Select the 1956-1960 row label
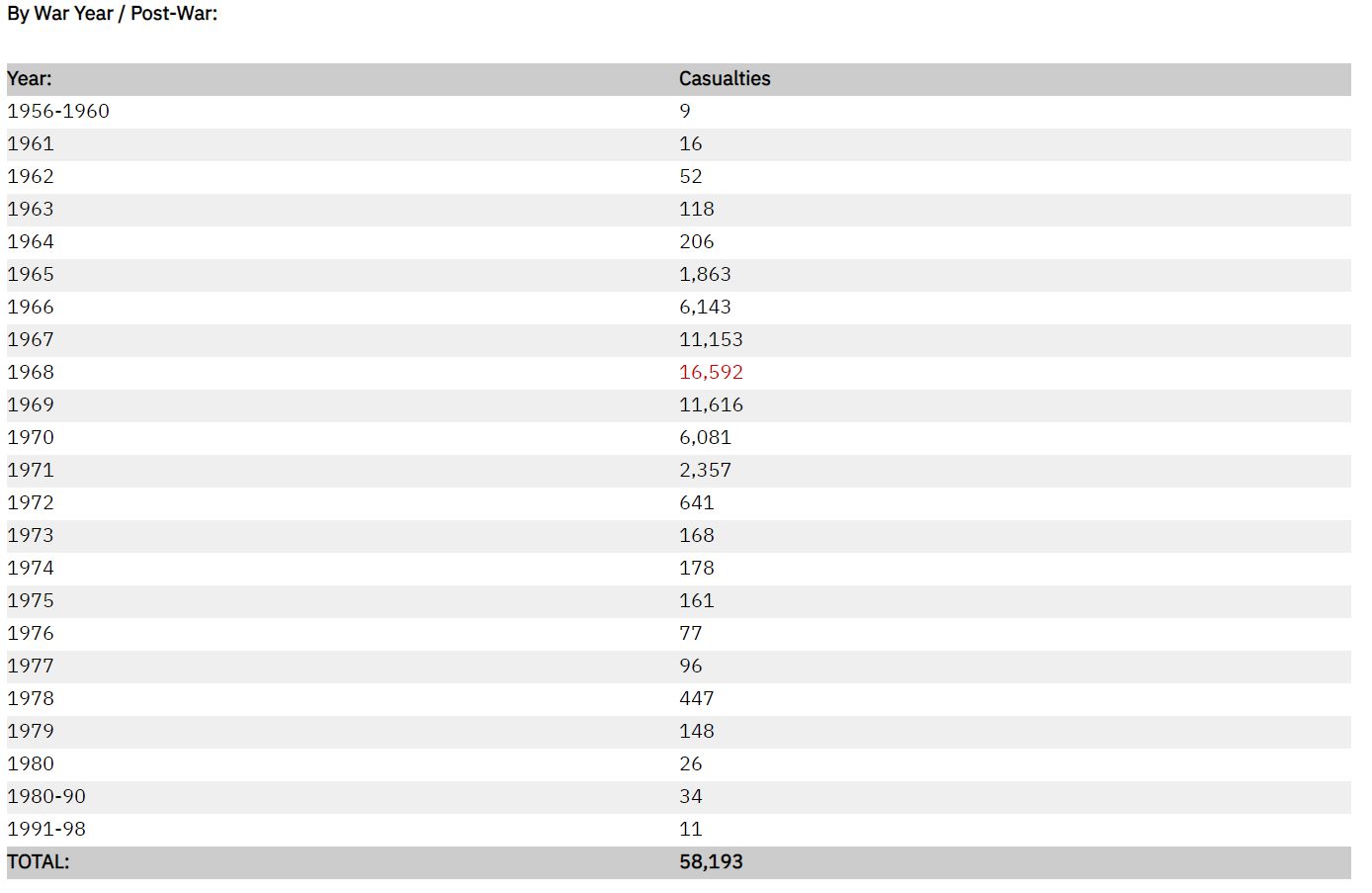Viewport: 1372px width, 893px height. (x=58, y=112)
